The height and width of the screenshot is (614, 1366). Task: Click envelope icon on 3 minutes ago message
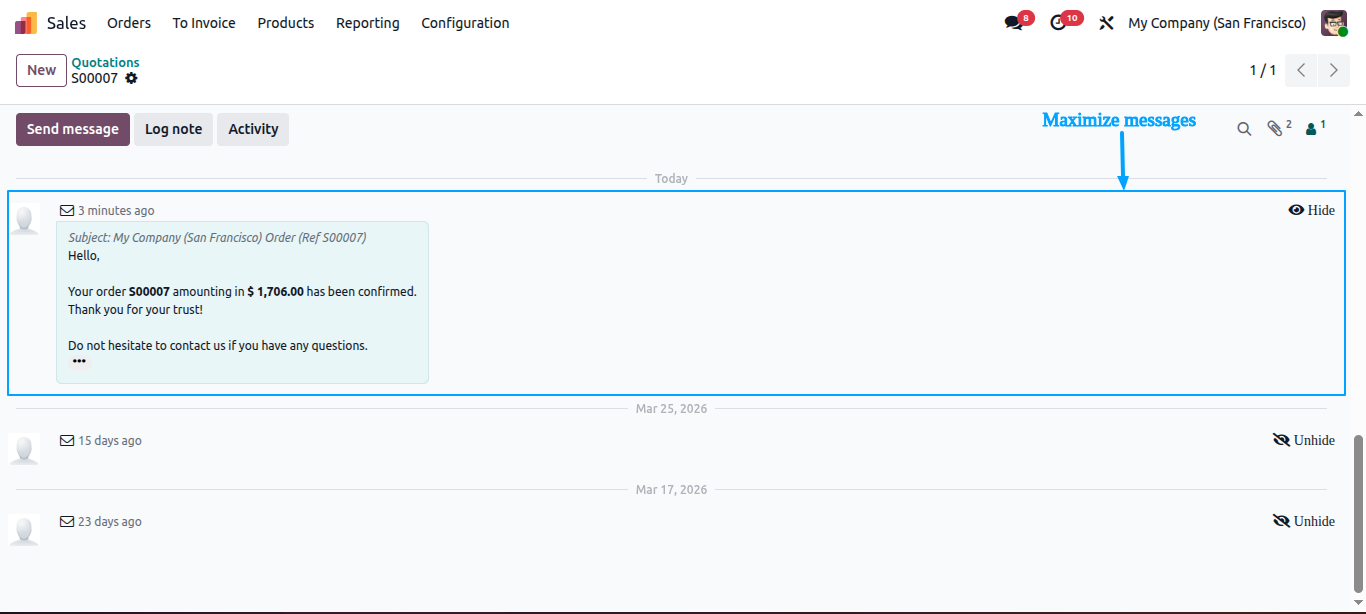(67, 211)
